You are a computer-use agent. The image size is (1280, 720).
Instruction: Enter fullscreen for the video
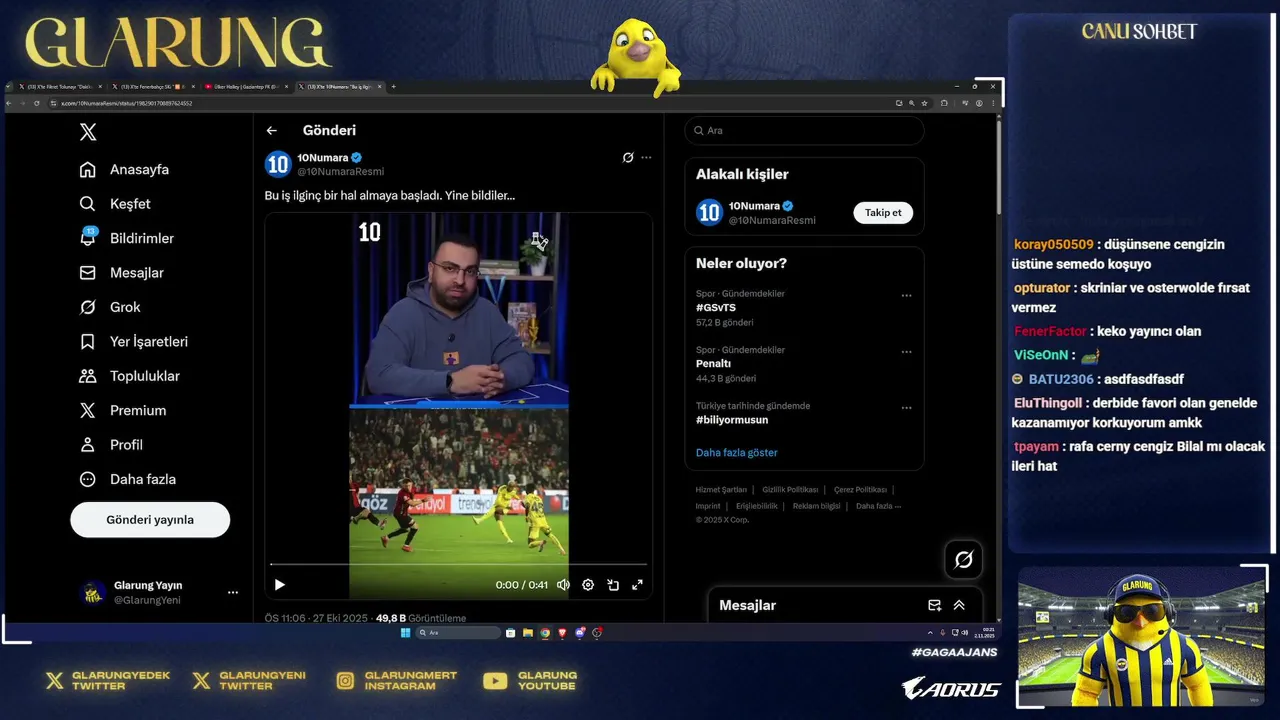(637, 585)
